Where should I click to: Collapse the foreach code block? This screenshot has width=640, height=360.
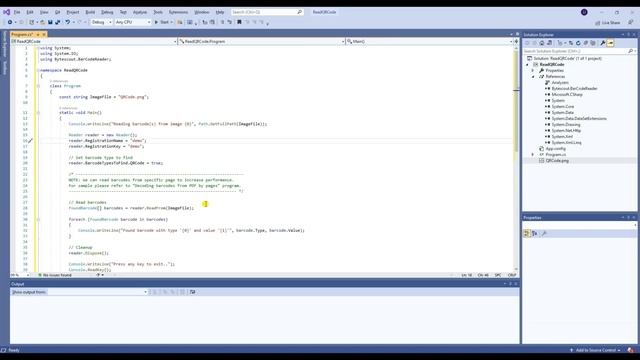(38, 219)
